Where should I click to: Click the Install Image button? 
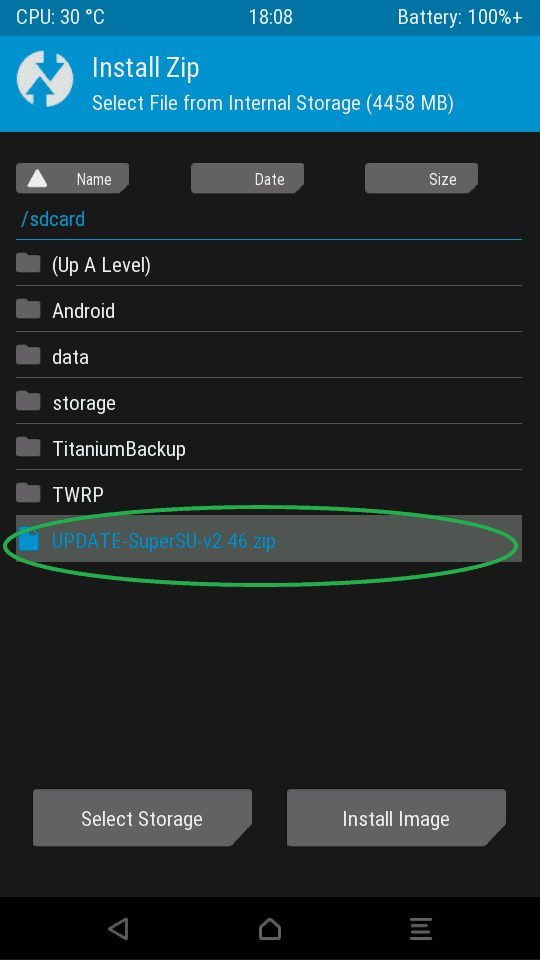point(396,818)
